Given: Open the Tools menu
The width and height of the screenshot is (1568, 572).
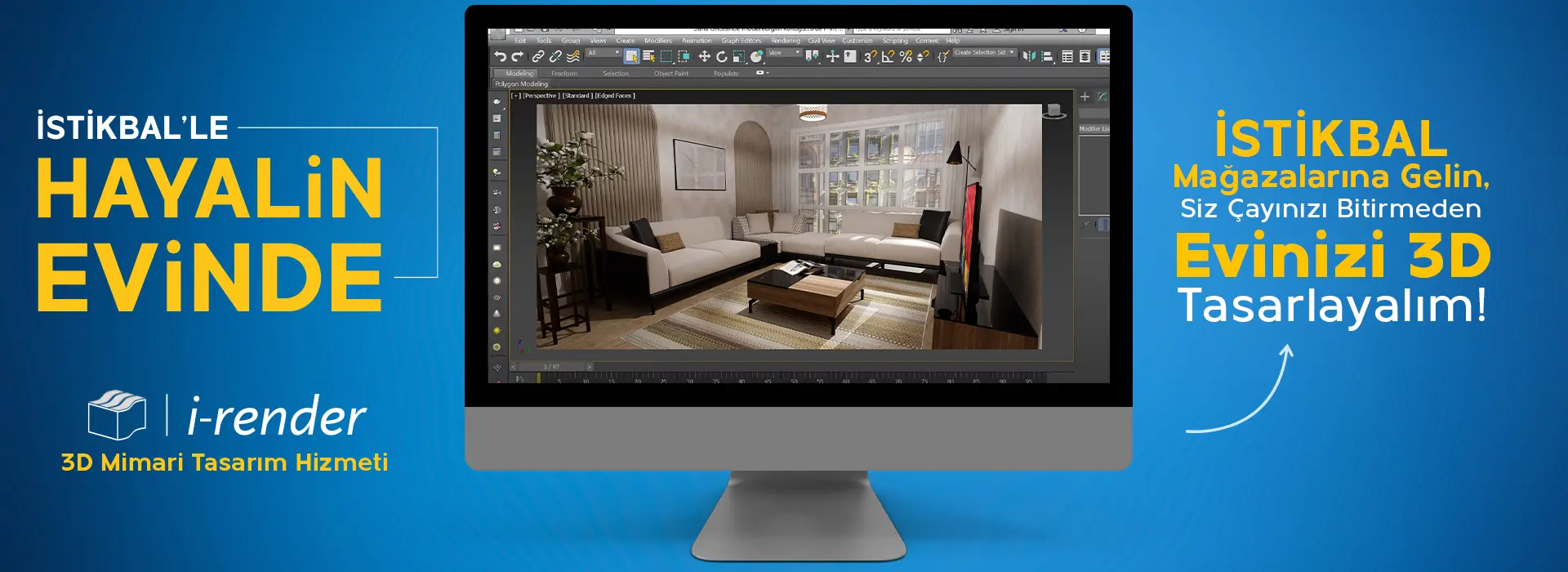Looking at the screenshot, I should [x=544, y=41].
